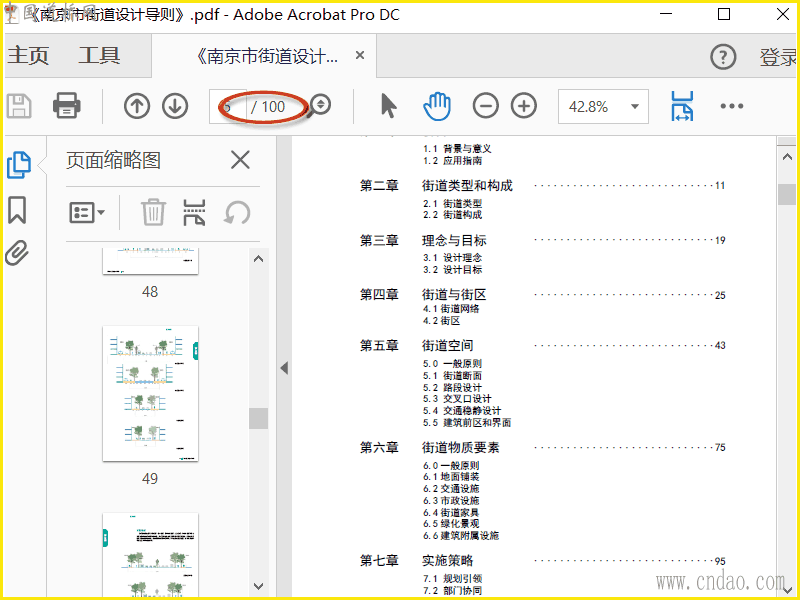This screenshot has height=600, width=800.
Task: Print the document using the printer icon
Action: (x=66, y=106)
